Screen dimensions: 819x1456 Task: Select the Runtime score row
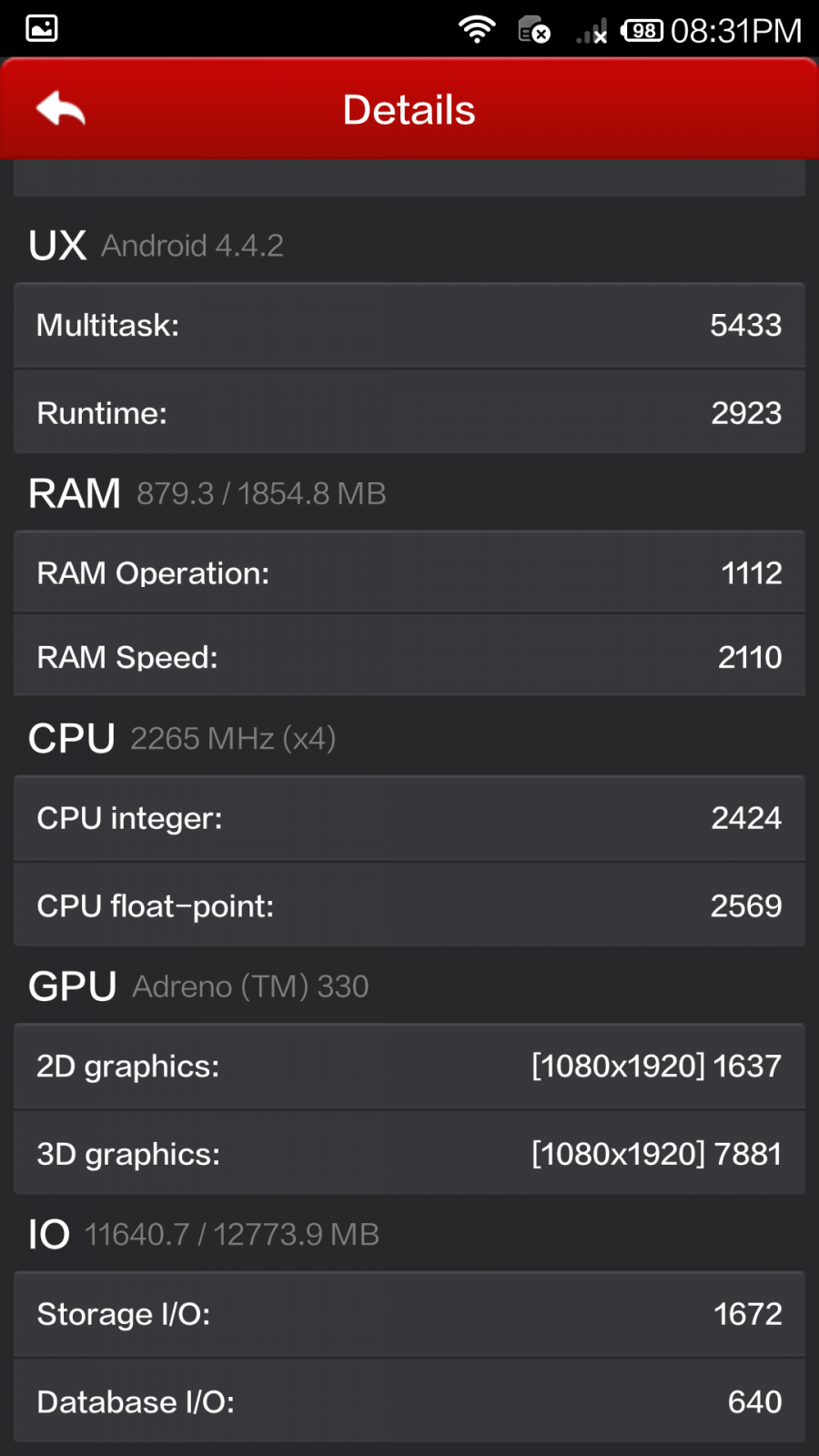point(409,413)
